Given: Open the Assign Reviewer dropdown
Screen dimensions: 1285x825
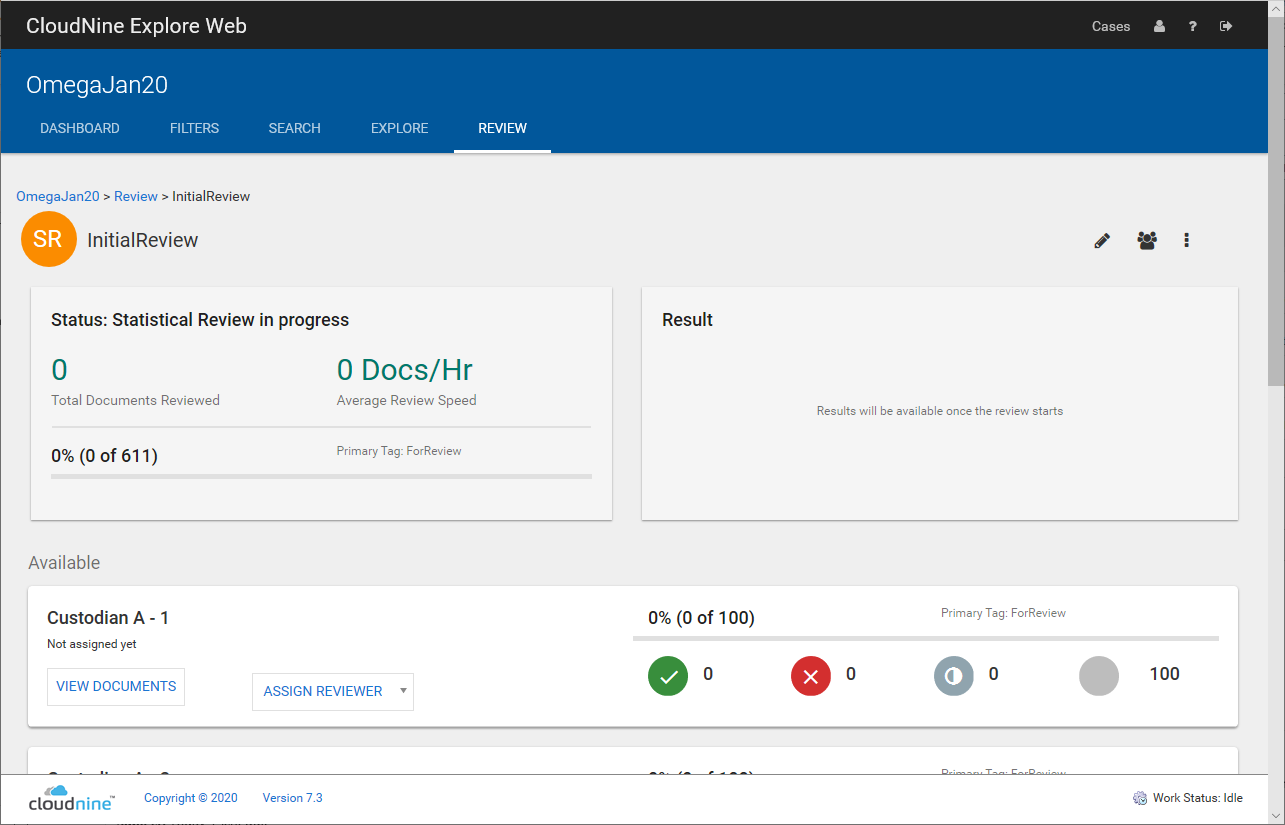Looking at the screenshot, I should tap(333, 691).
